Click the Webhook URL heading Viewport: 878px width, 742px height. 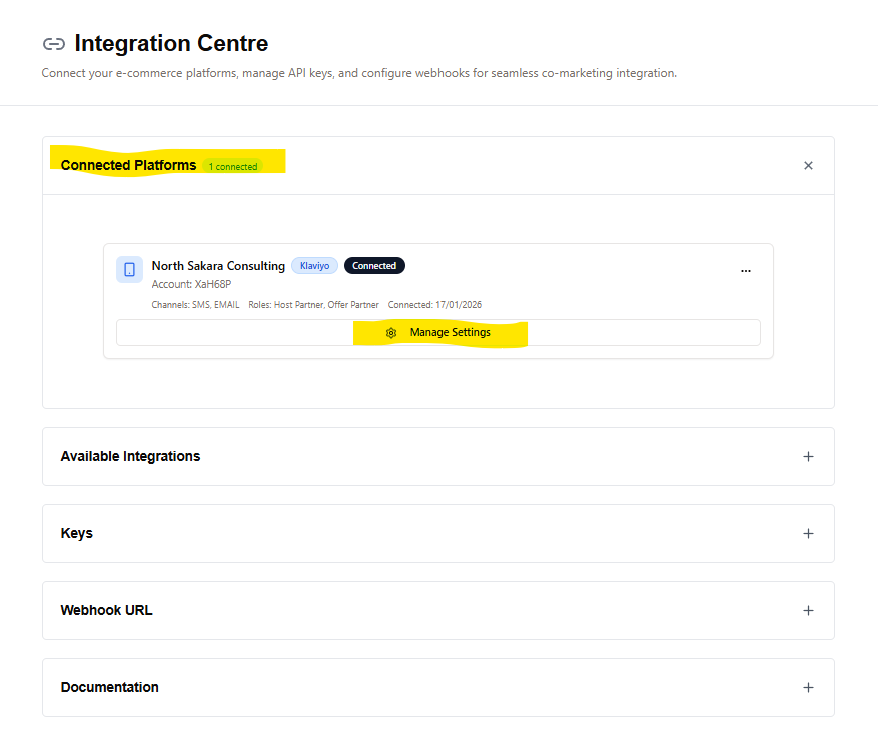106,610
